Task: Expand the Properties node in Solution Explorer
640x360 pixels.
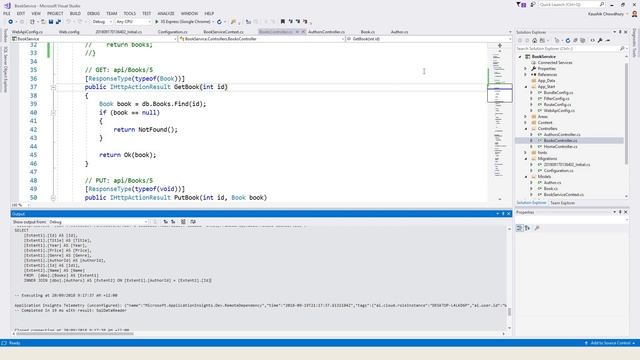Action: click(x=526, y=69)
